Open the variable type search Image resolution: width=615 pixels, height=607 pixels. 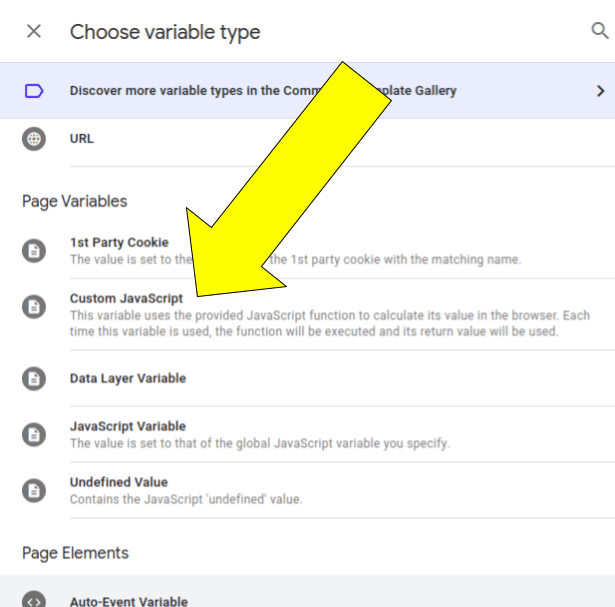coord(599,31)
